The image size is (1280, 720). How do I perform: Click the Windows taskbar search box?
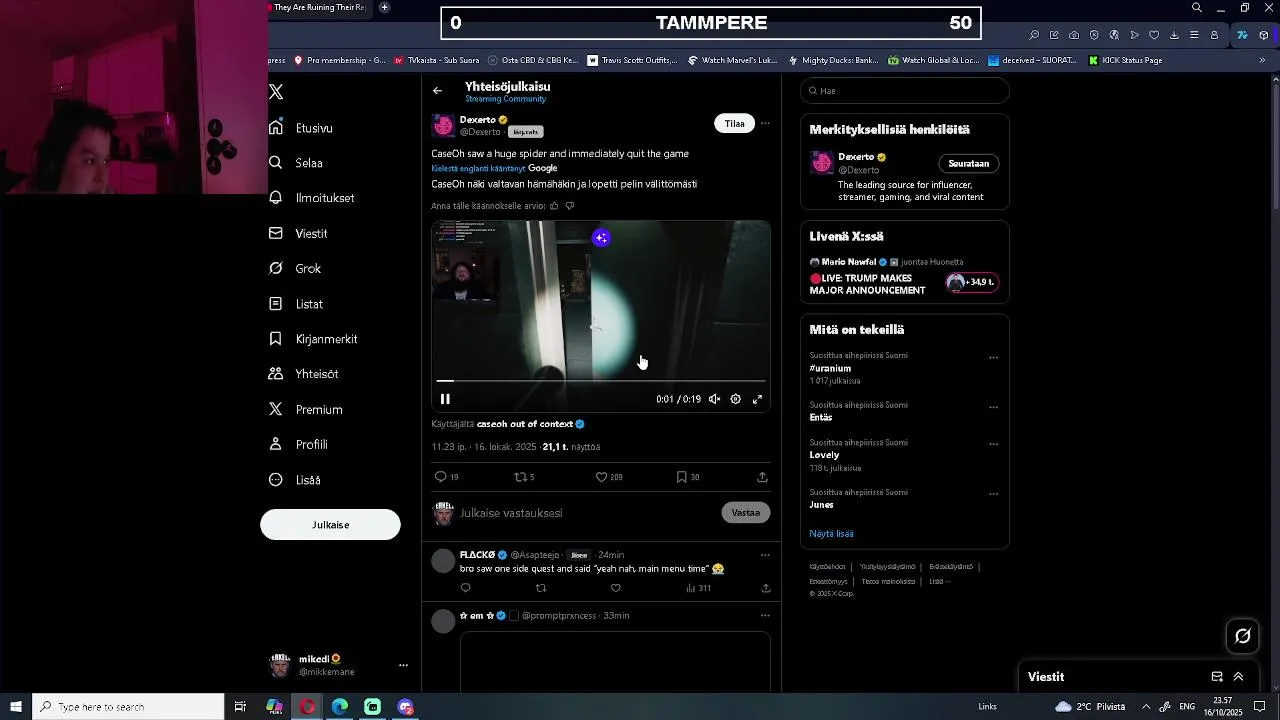[x=128, y=707]
